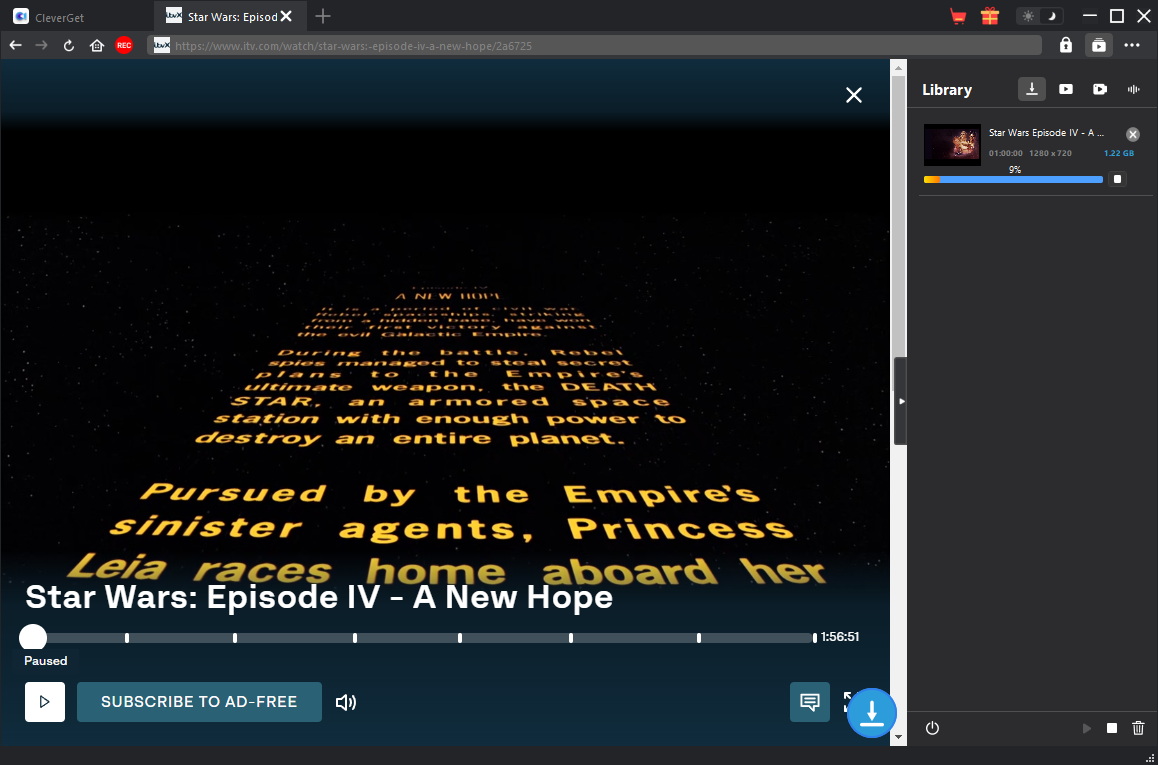Click the padlock icon beside the address bar

click(x=1066, y=46)
